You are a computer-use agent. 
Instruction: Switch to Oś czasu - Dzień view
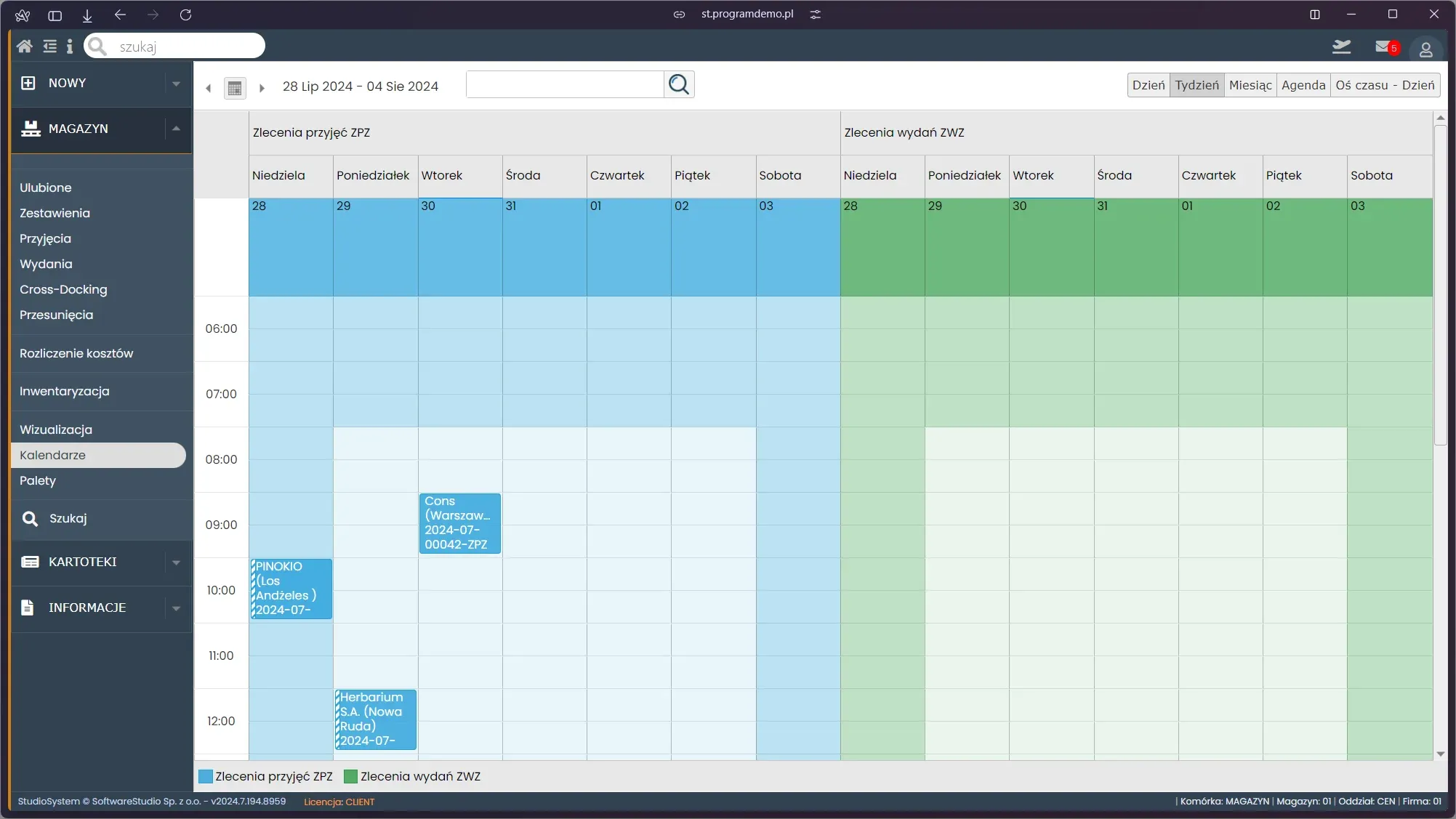pyautogui.click(x=1385, y=85)
